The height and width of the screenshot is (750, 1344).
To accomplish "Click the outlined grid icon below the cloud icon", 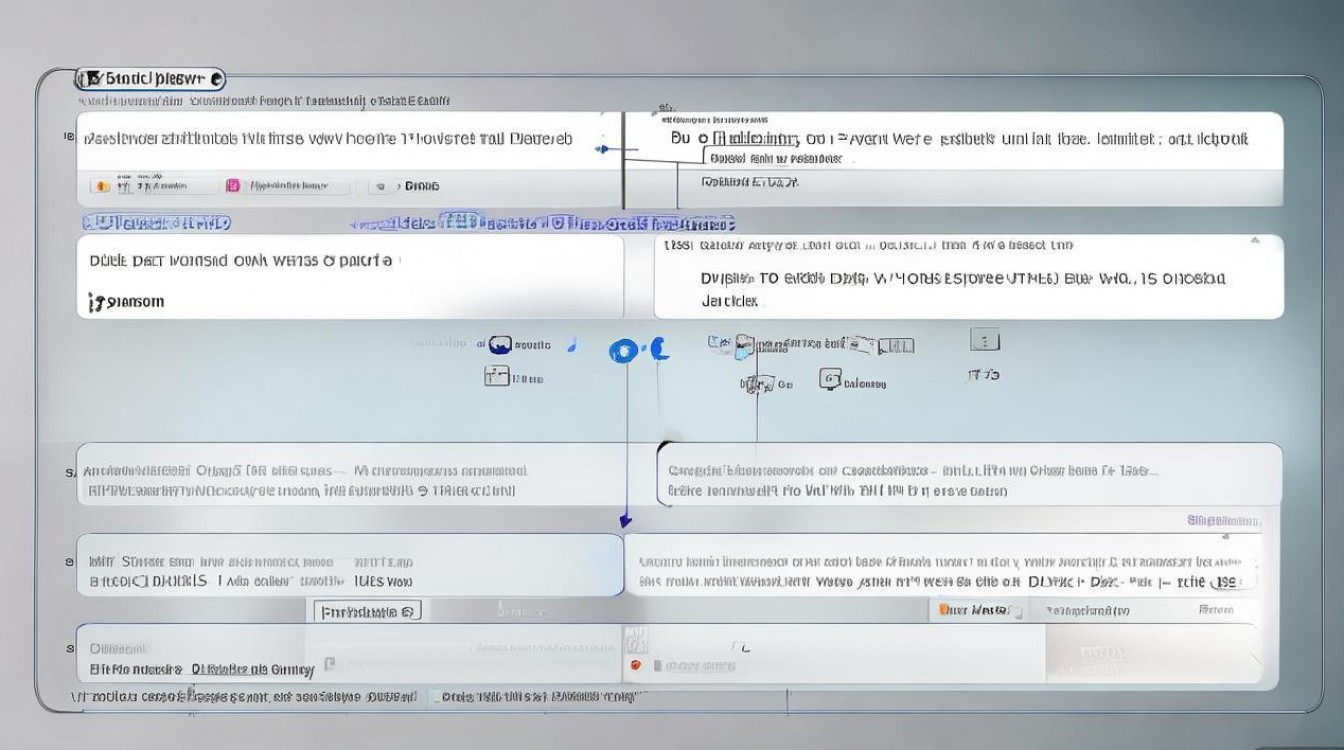I will coord(496,377).
